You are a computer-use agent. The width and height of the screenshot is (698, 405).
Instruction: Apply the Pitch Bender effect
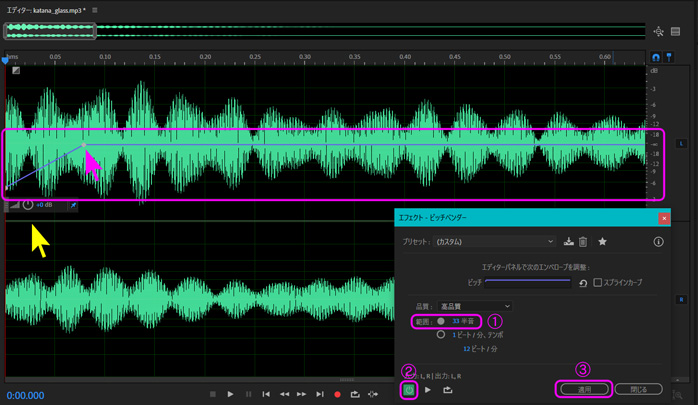click(x=585, y=389)
